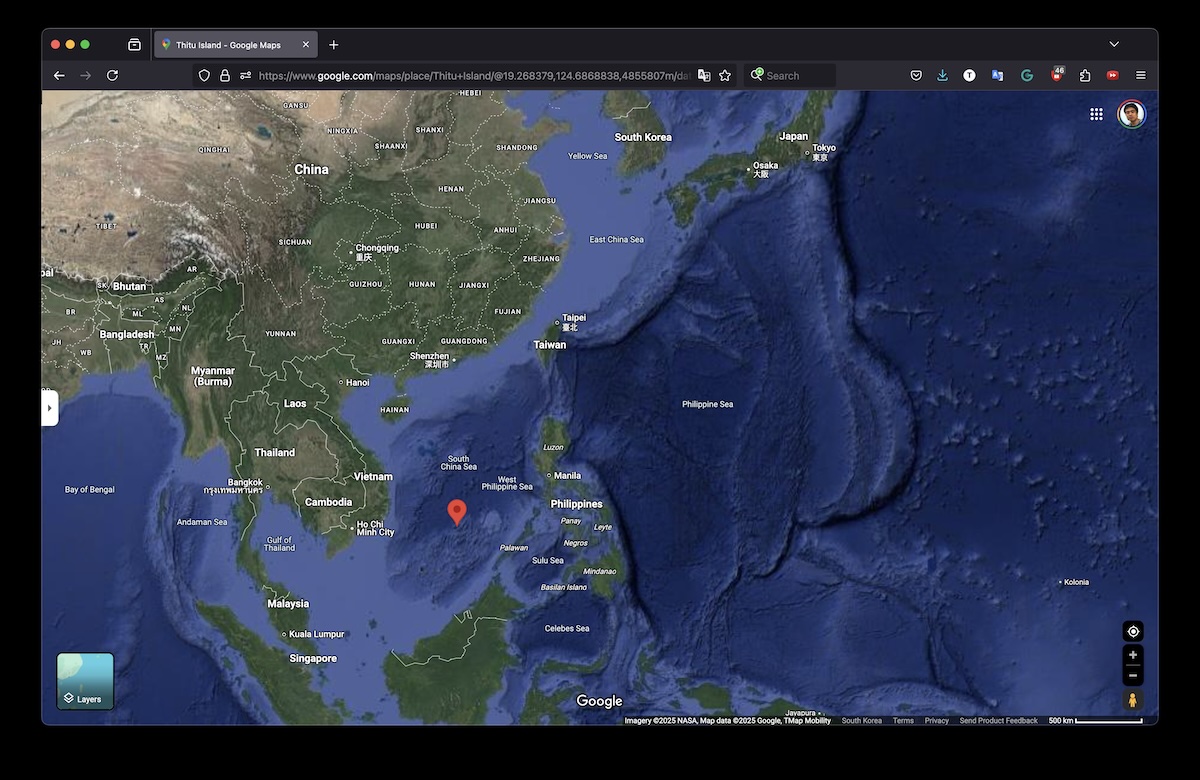The width and height of the screenshot is (1200, 780).
Task: Open the Google apps grid
Action: [1096, 114]
